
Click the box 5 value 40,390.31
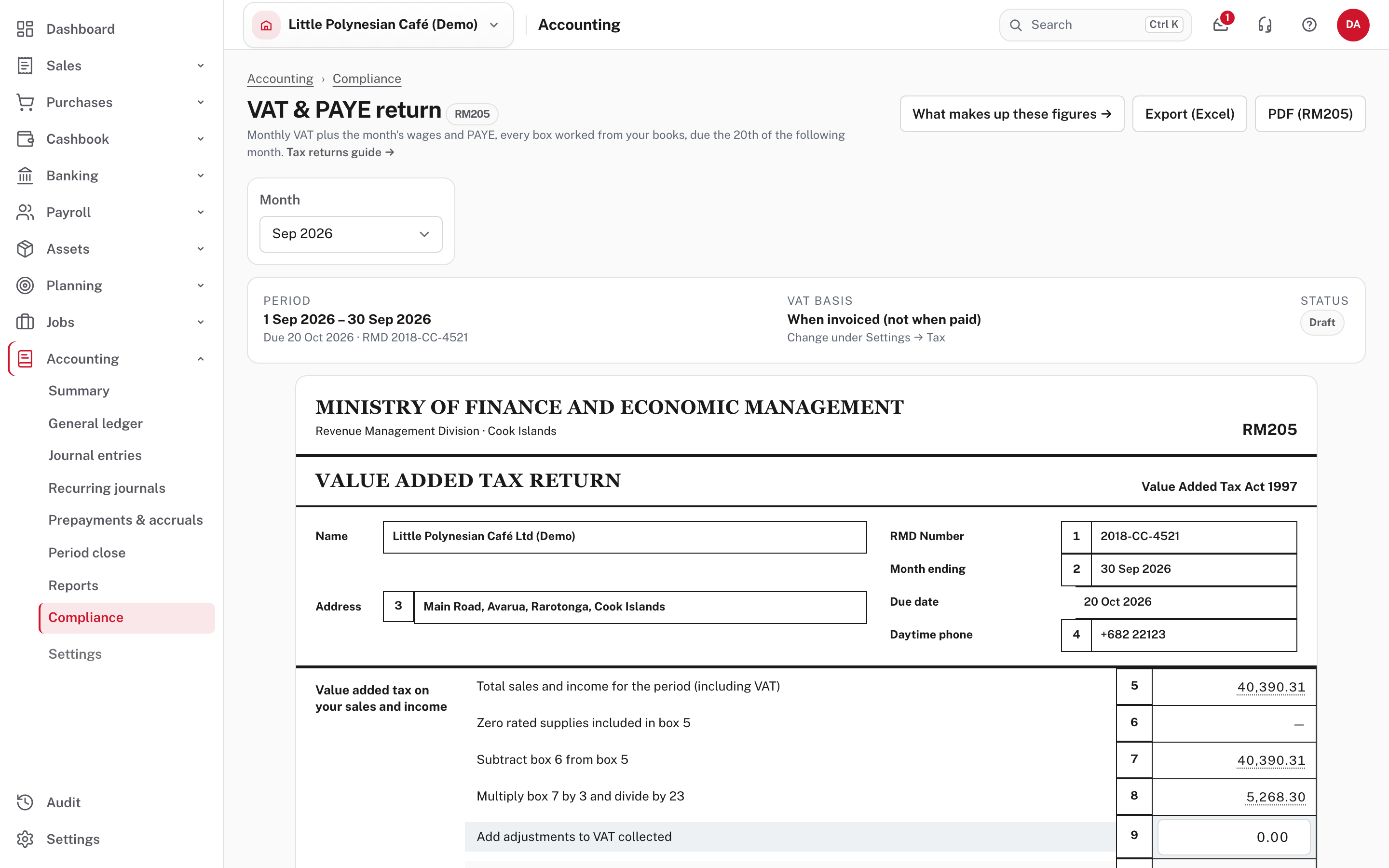pos(1271,687)
